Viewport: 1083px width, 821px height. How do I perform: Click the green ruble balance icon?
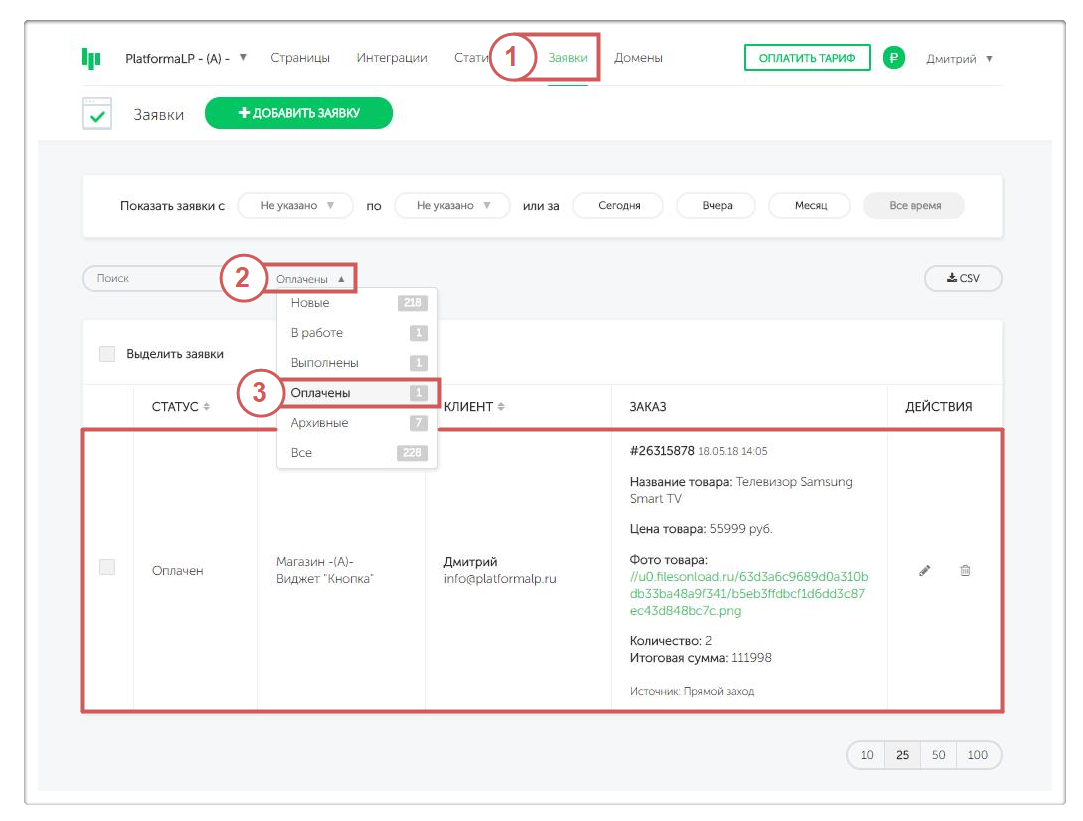[894, 58]
